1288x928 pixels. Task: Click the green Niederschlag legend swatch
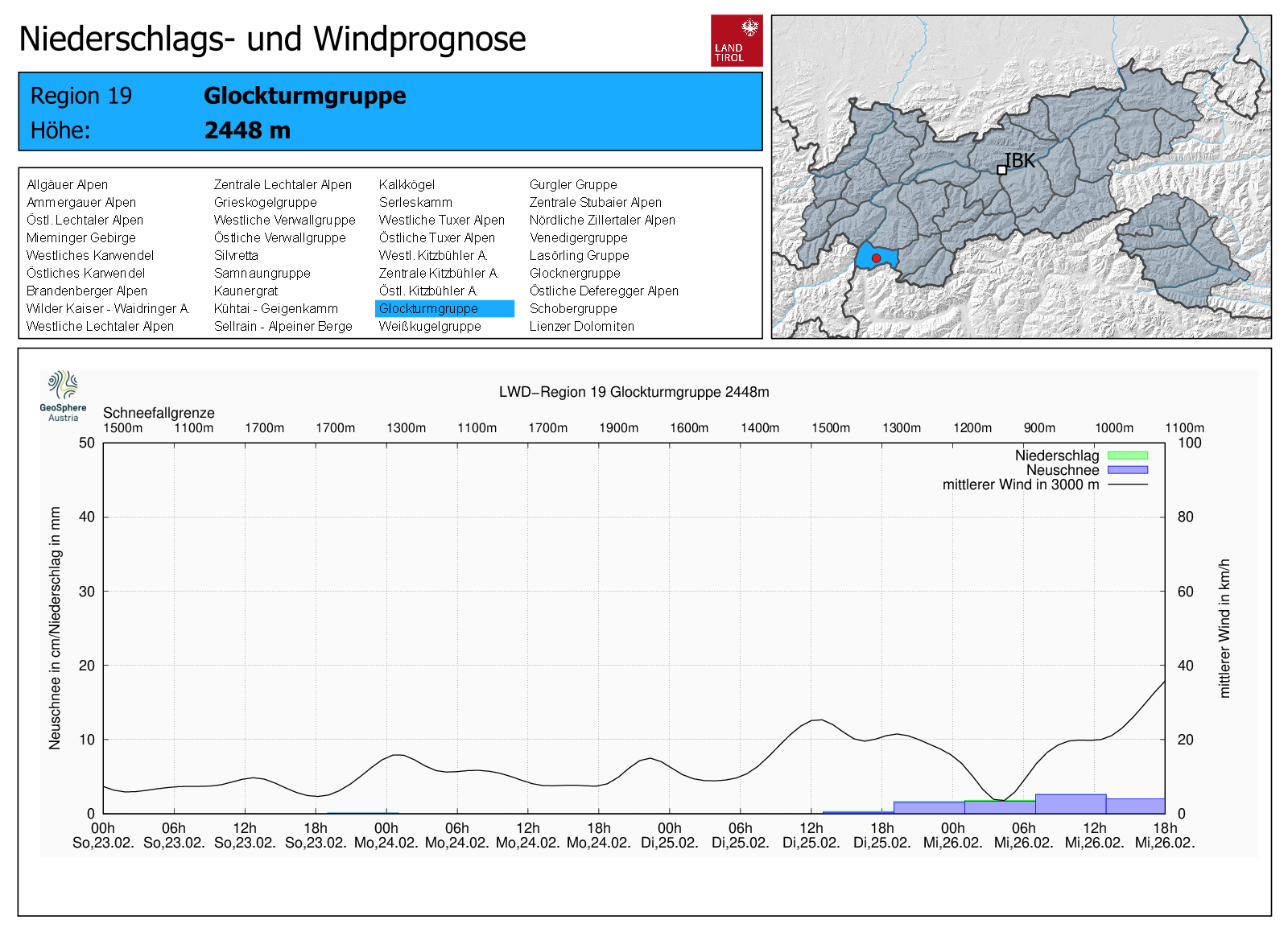tap(1127, 456)
